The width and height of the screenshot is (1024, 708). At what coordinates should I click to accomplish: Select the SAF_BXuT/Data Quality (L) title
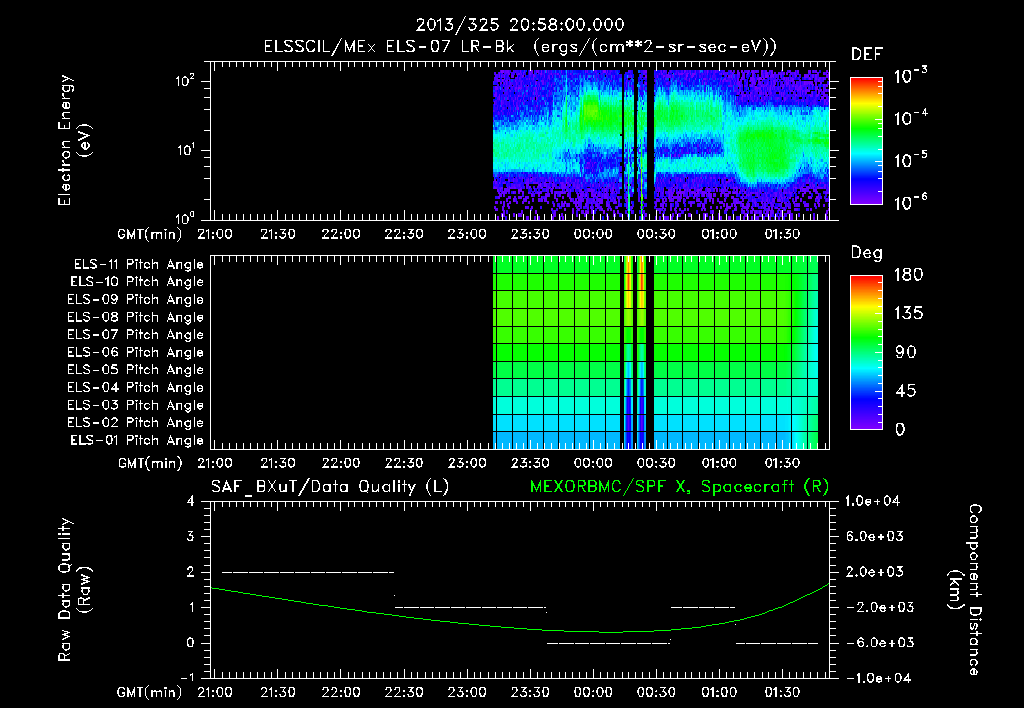(330, 487)
